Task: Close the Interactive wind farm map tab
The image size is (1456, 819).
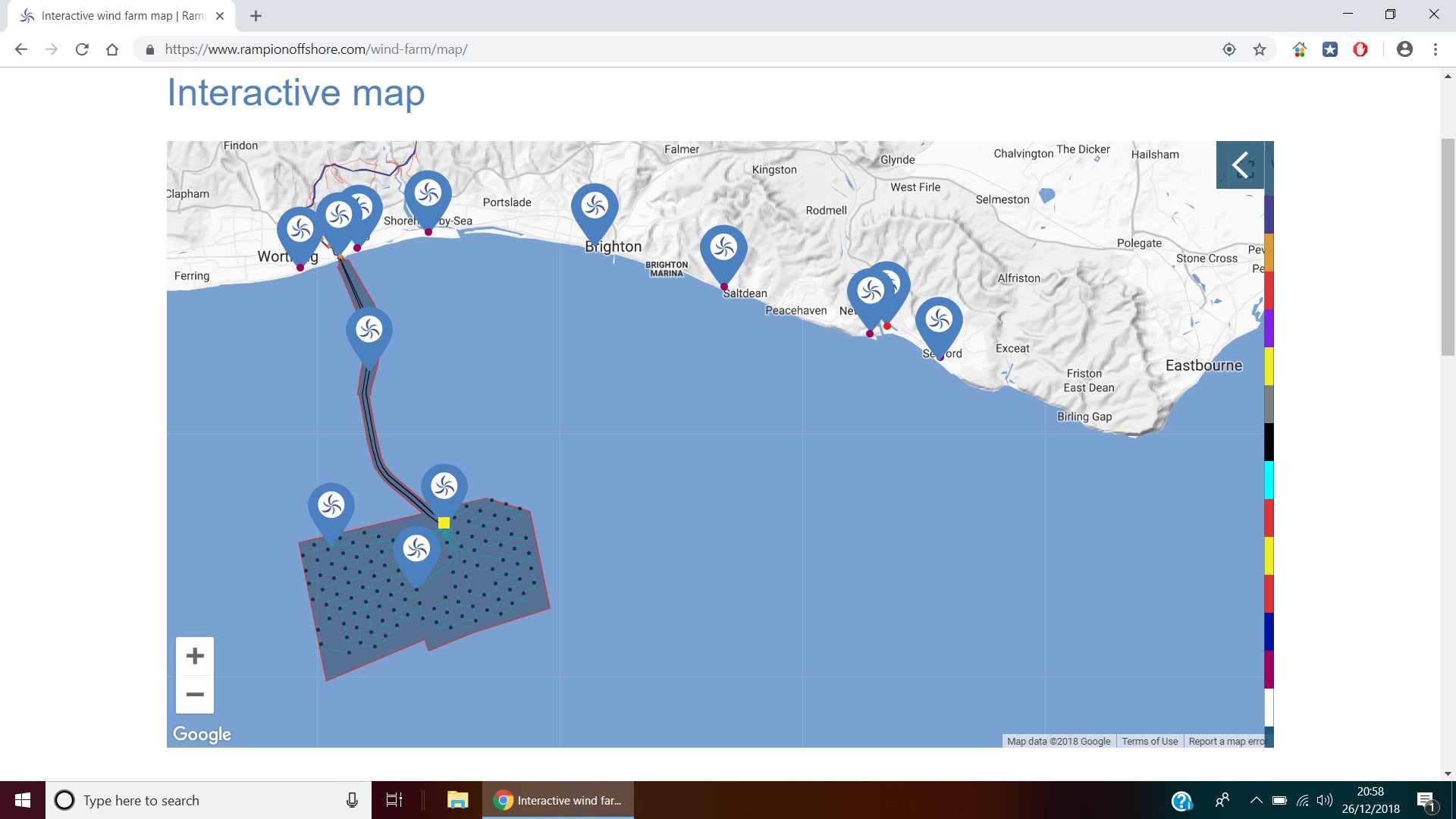Action: pos(220,16)
